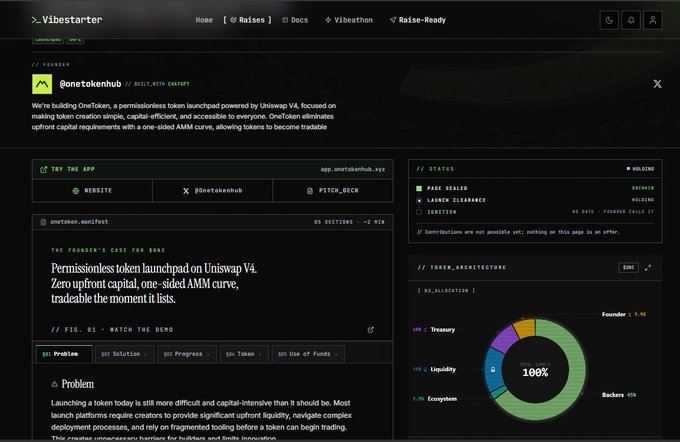Open the Raise-Ready nav item
This screenshot has width=680, height=442.
click(x=418, y=20)
